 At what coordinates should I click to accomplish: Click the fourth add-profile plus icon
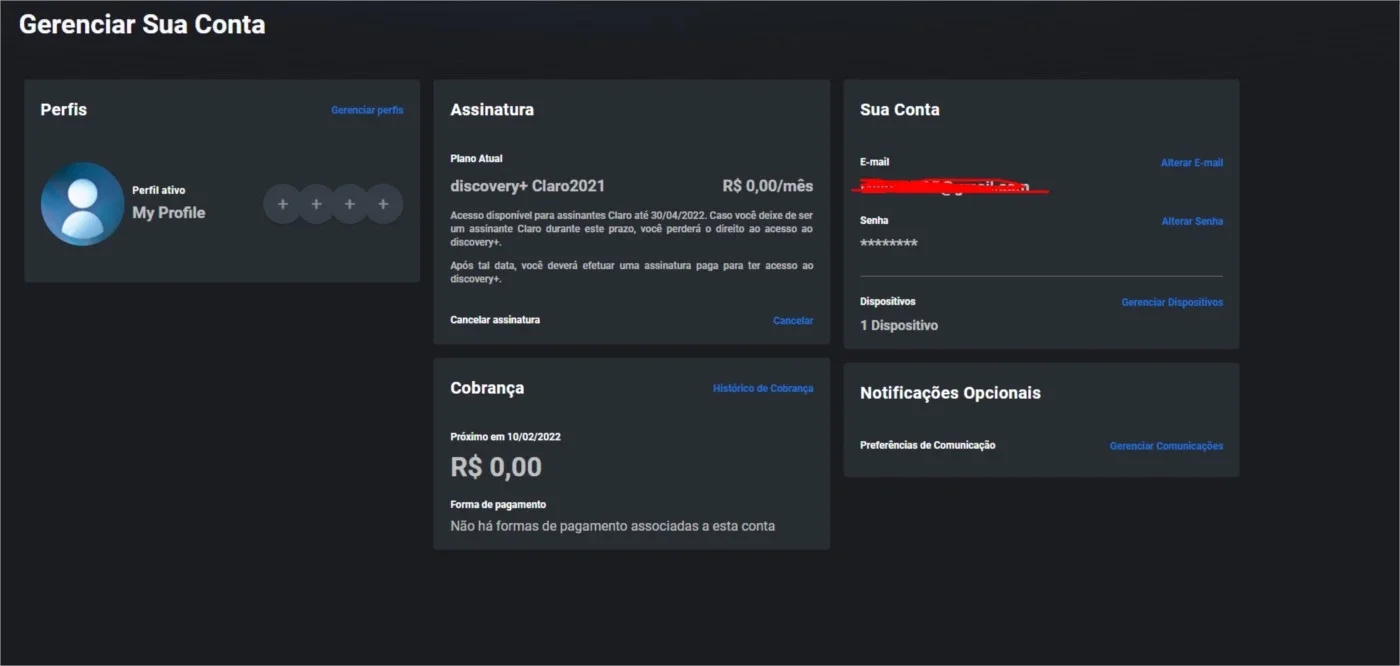383,204
